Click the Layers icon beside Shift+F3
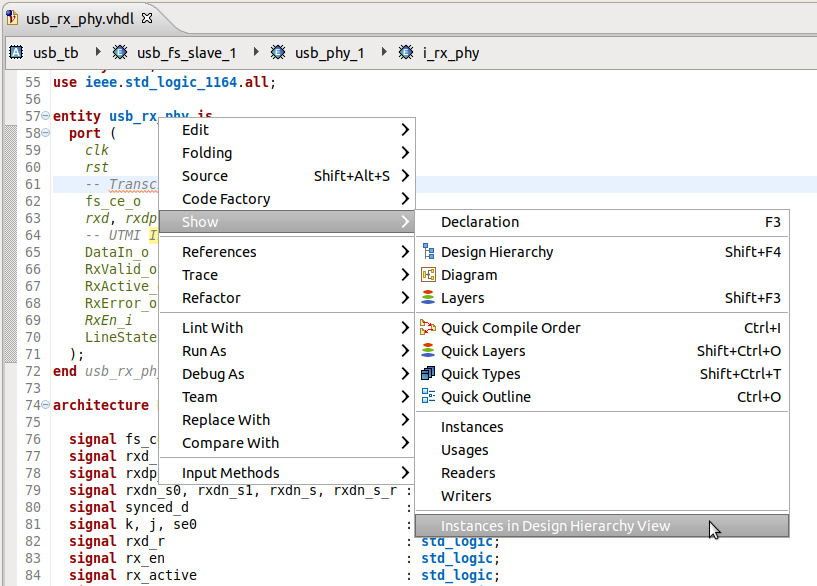The height and width of the screenshot is (586, 817). click(x=431, y=298)
